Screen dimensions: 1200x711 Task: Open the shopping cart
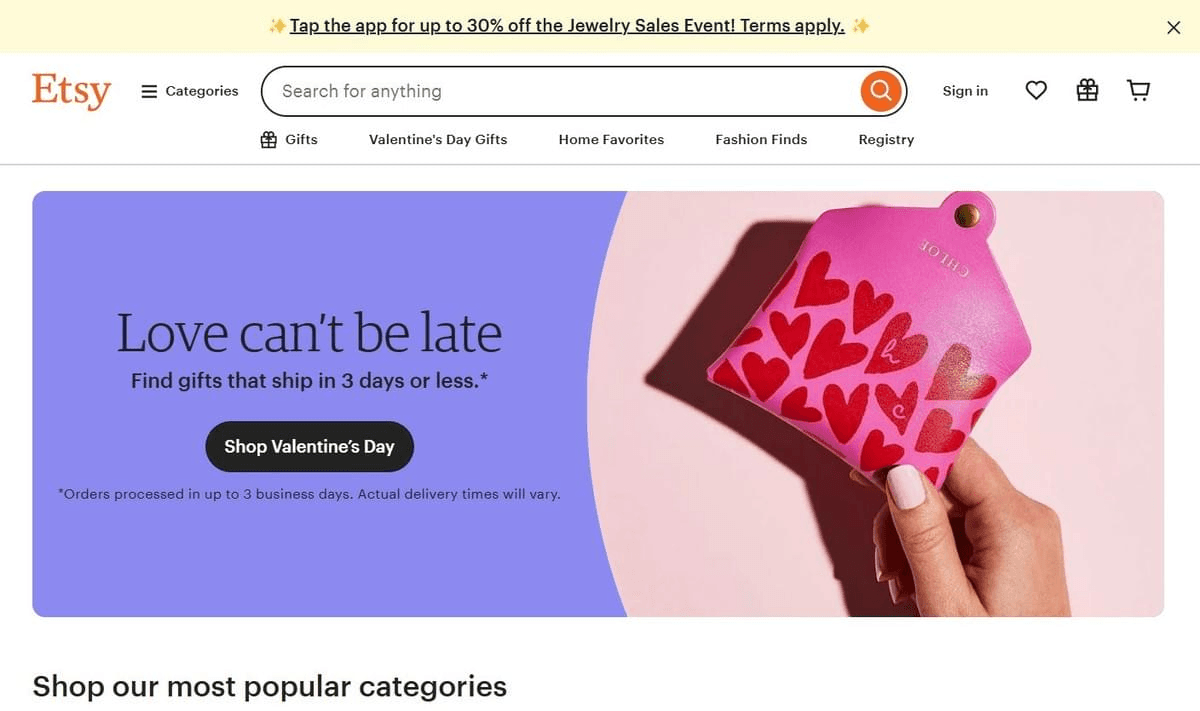1138,91
